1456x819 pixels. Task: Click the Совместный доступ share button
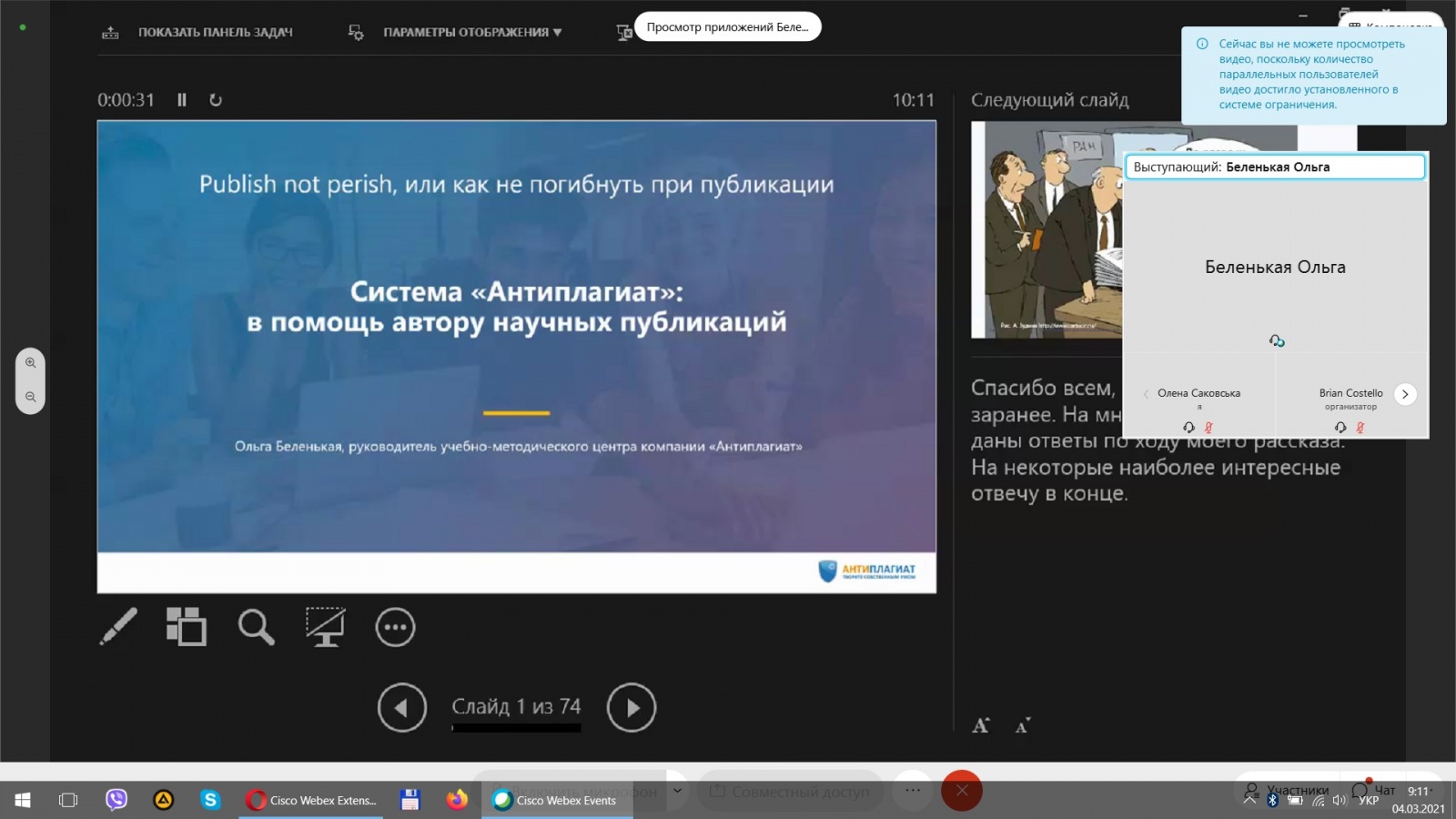[x=791, y=792]
